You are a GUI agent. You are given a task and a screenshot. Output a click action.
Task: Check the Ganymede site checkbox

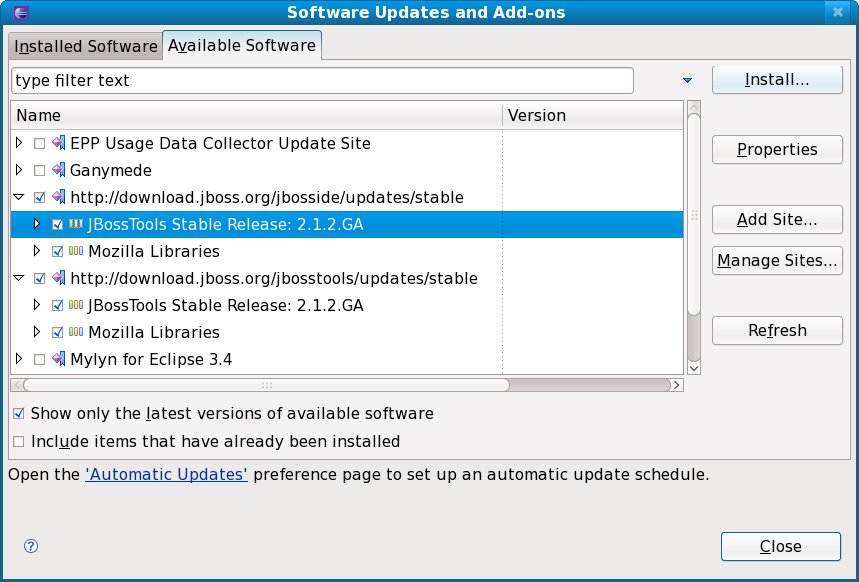tap(39, 171)
